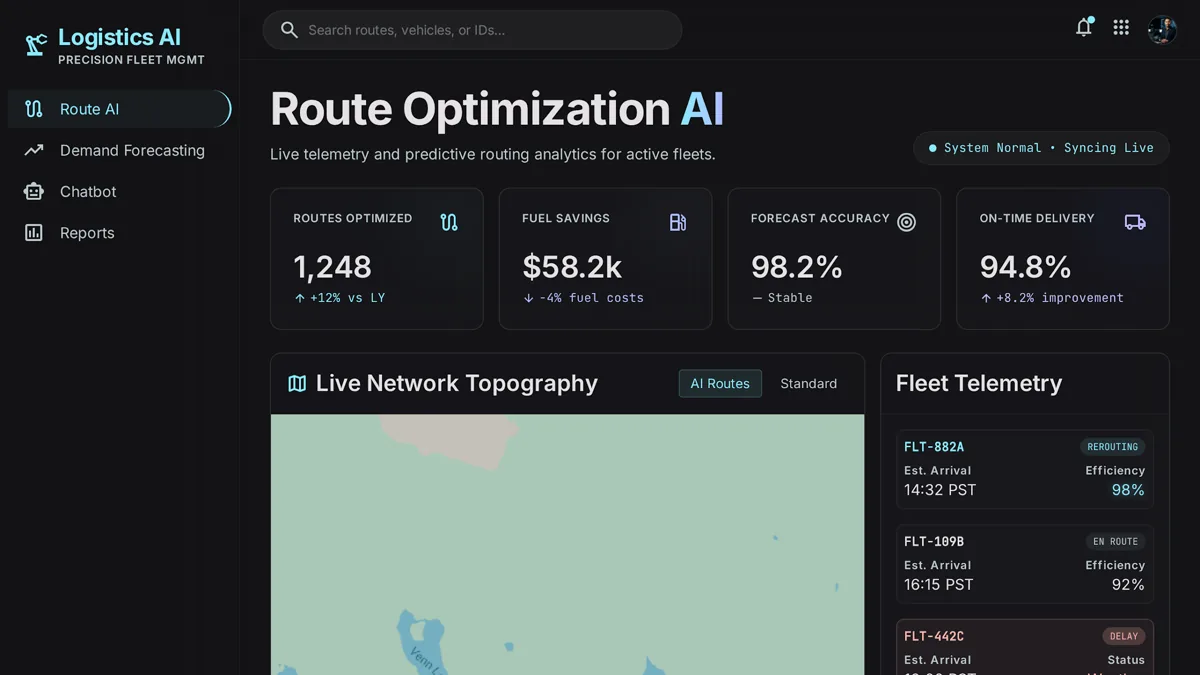Click the 98.2% forecast accuracy value
1200x675 pixels.
pos(797,267)
